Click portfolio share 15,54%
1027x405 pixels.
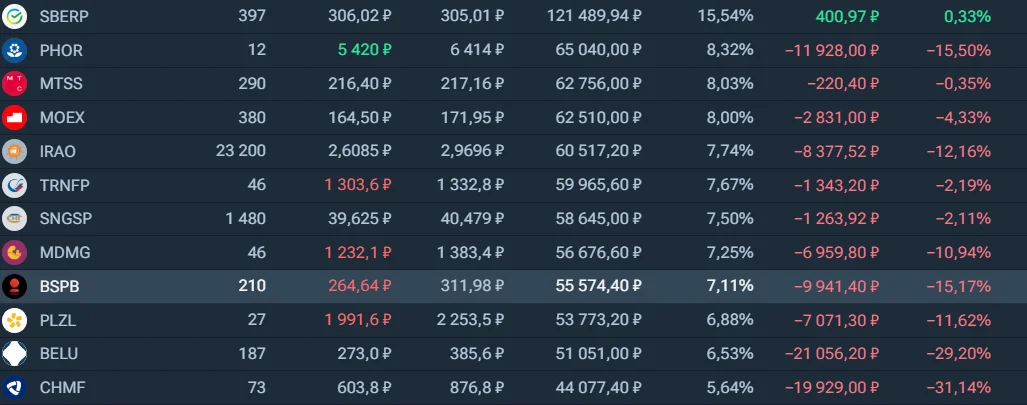coord(726,16)
